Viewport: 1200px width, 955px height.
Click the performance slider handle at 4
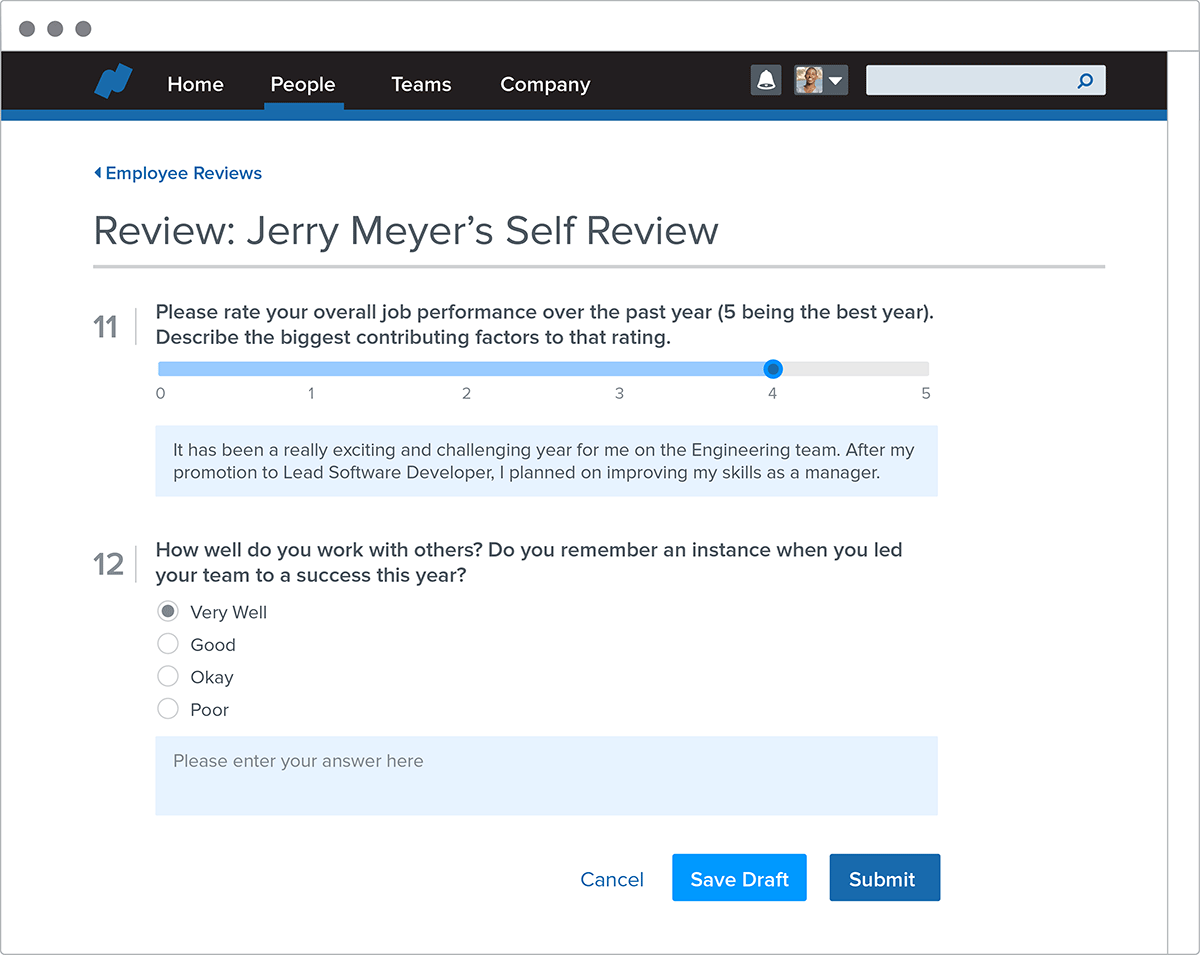pos(773,369)
